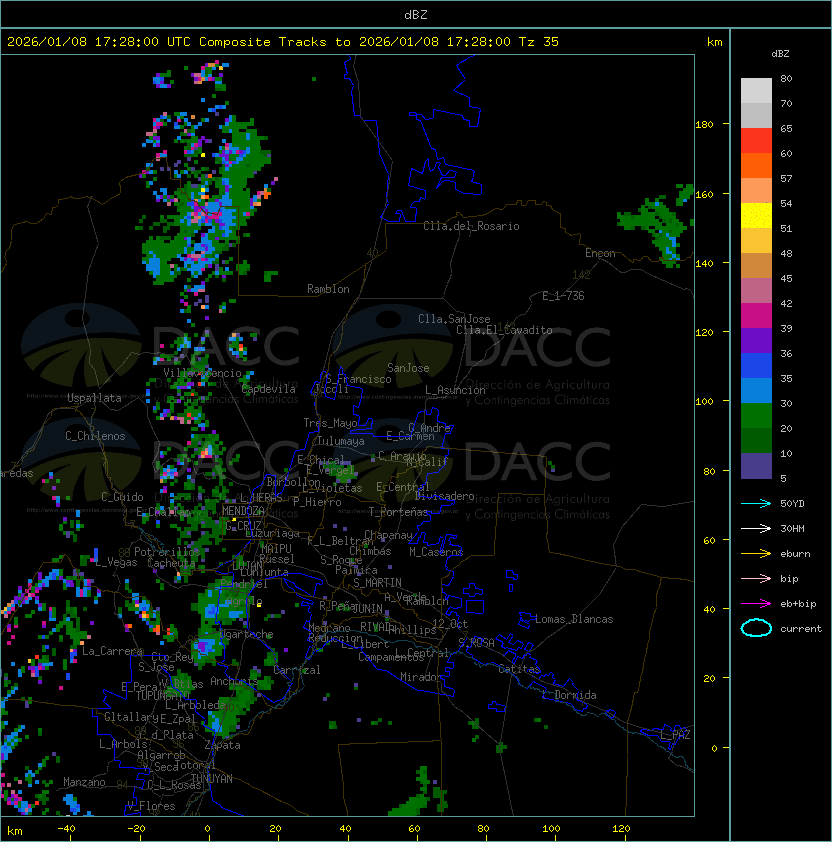Click the 'Clla.del_Rosario' map label
Screen dimensions: 832x842
[471, 226]
